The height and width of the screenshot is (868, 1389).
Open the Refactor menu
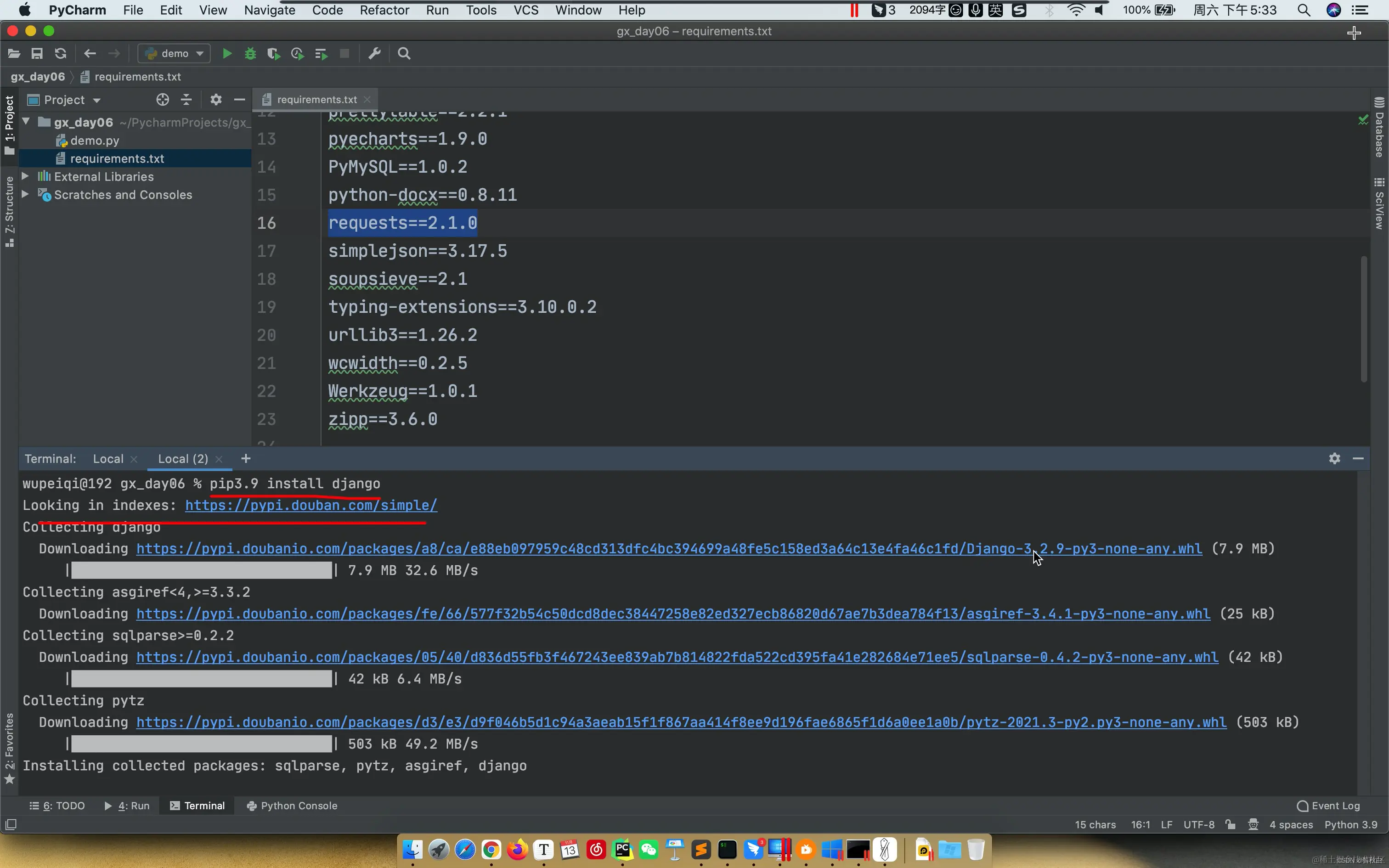[384, 10]
